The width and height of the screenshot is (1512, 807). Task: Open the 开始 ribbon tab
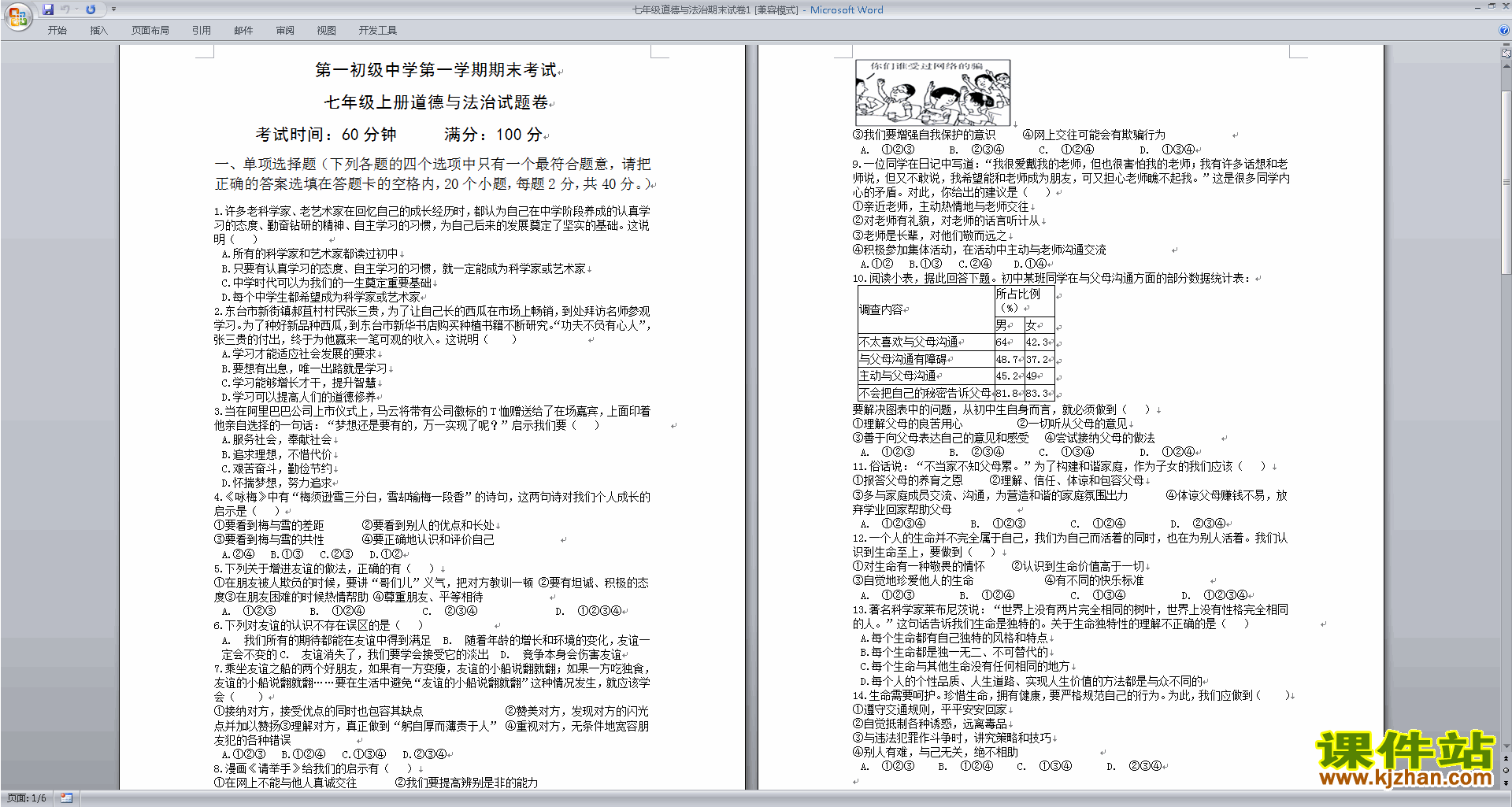(57, 31)
